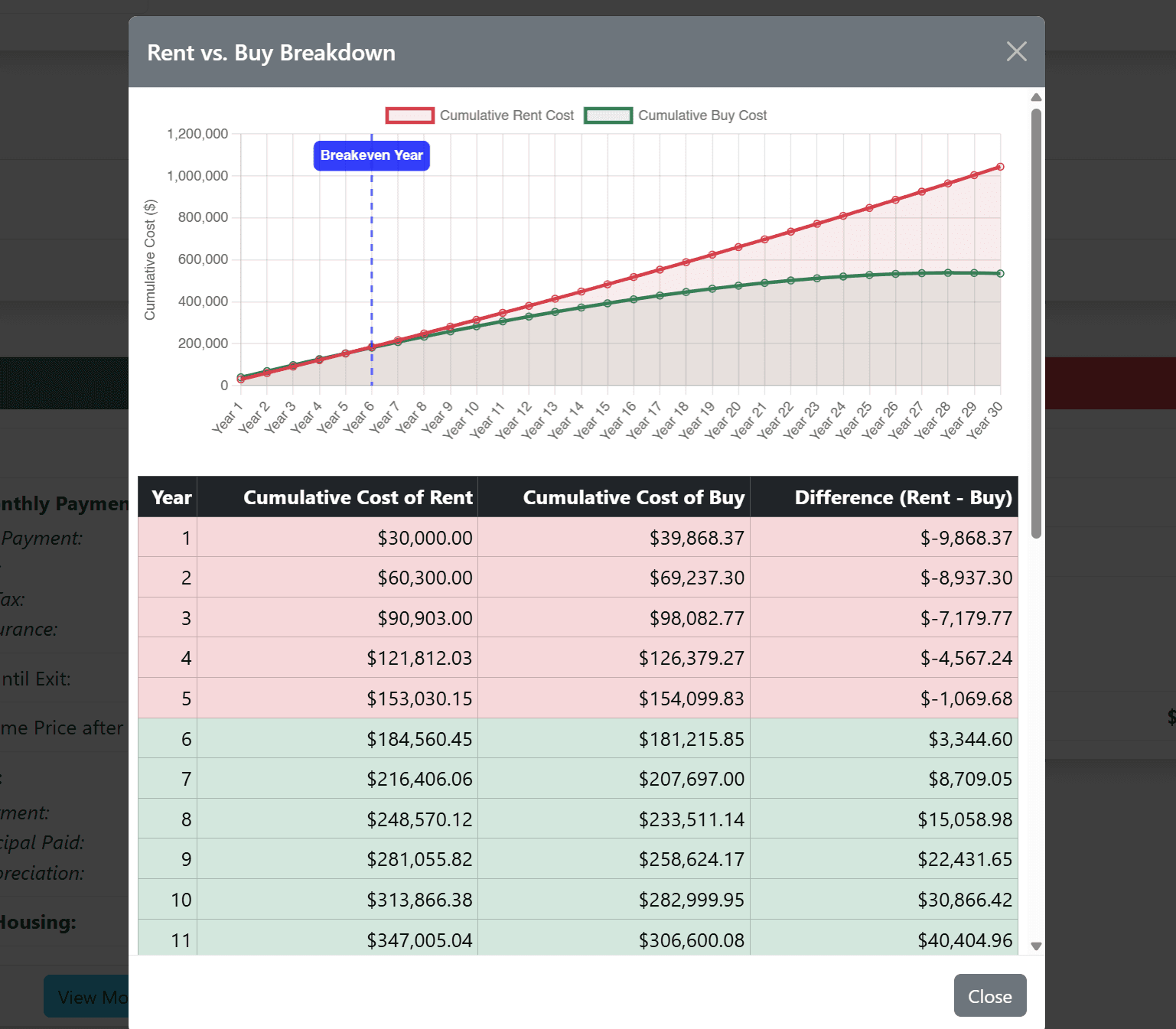This screenshot has width=1176, height=1029.
Task: Click the scrollbar down arrow
Action: [x=1036, y=945]
